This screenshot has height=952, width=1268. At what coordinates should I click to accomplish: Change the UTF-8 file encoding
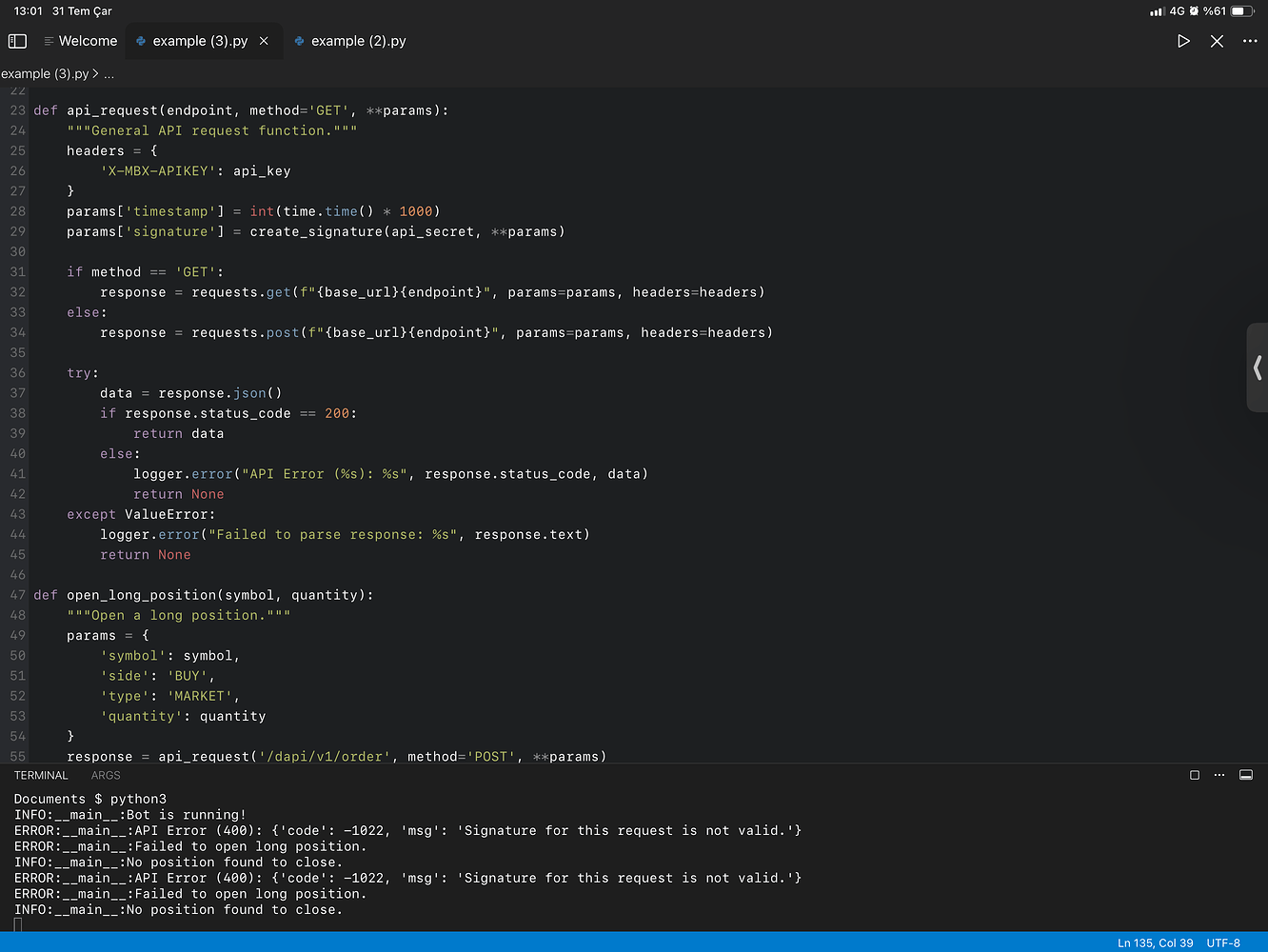(1223, 942)
